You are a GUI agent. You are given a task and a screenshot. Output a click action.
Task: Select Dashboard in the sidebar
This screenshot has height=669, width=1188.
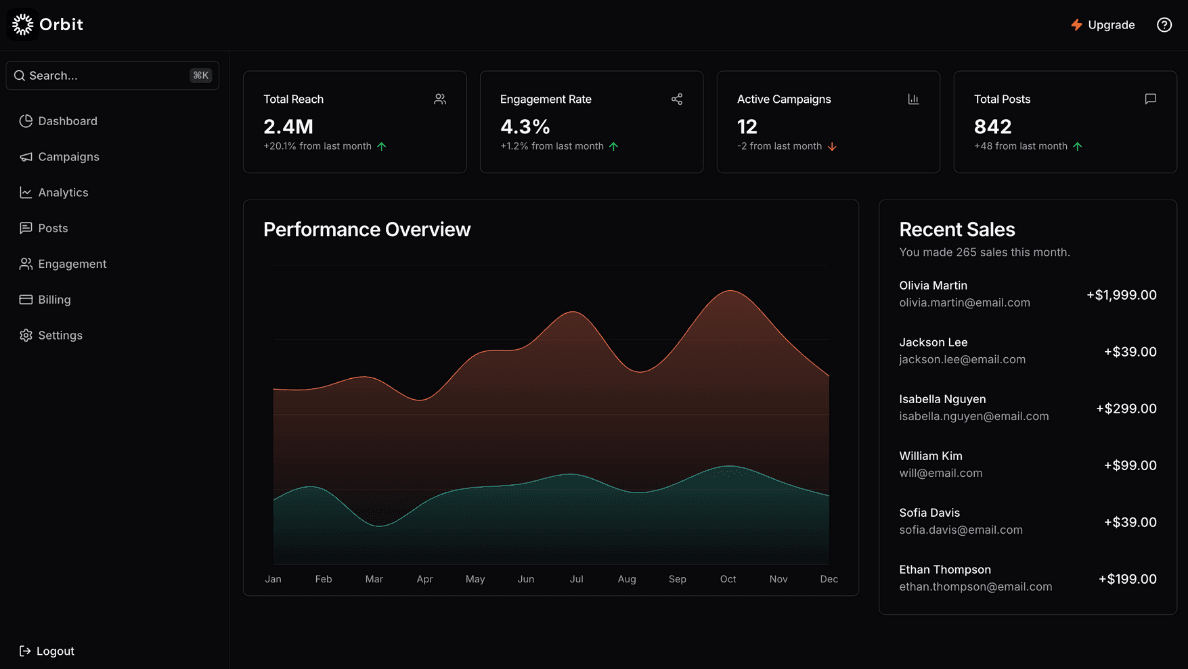pos(67,120)
